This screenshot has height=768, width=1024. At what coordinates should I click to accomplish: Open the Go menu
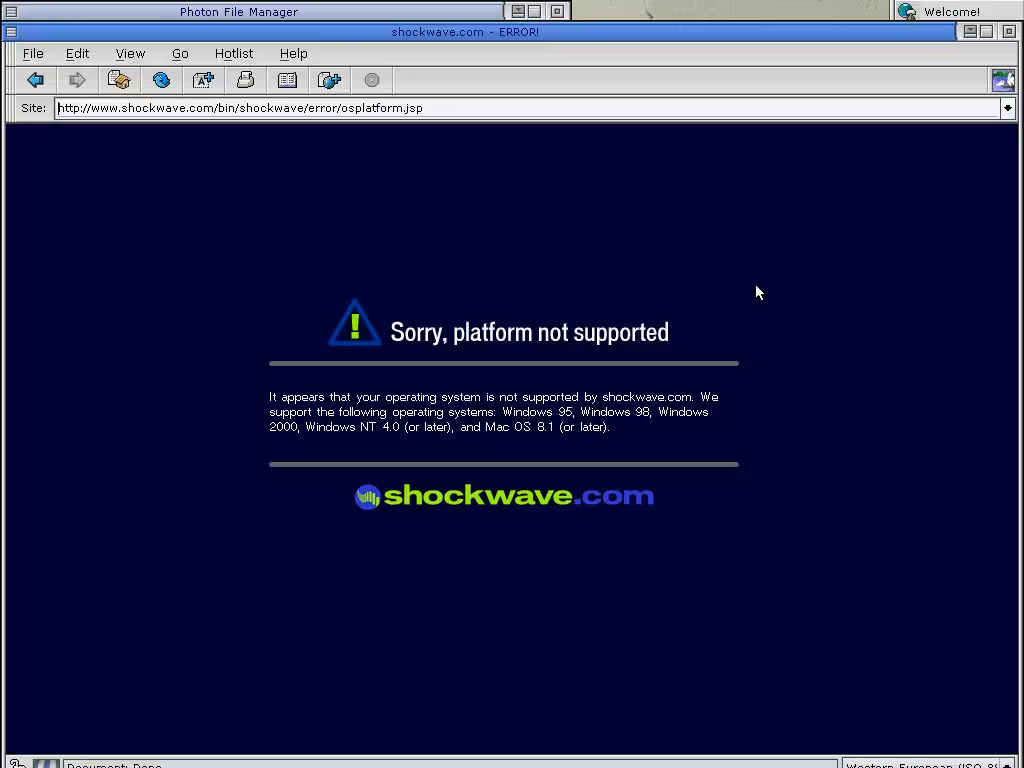click(180, 54)
